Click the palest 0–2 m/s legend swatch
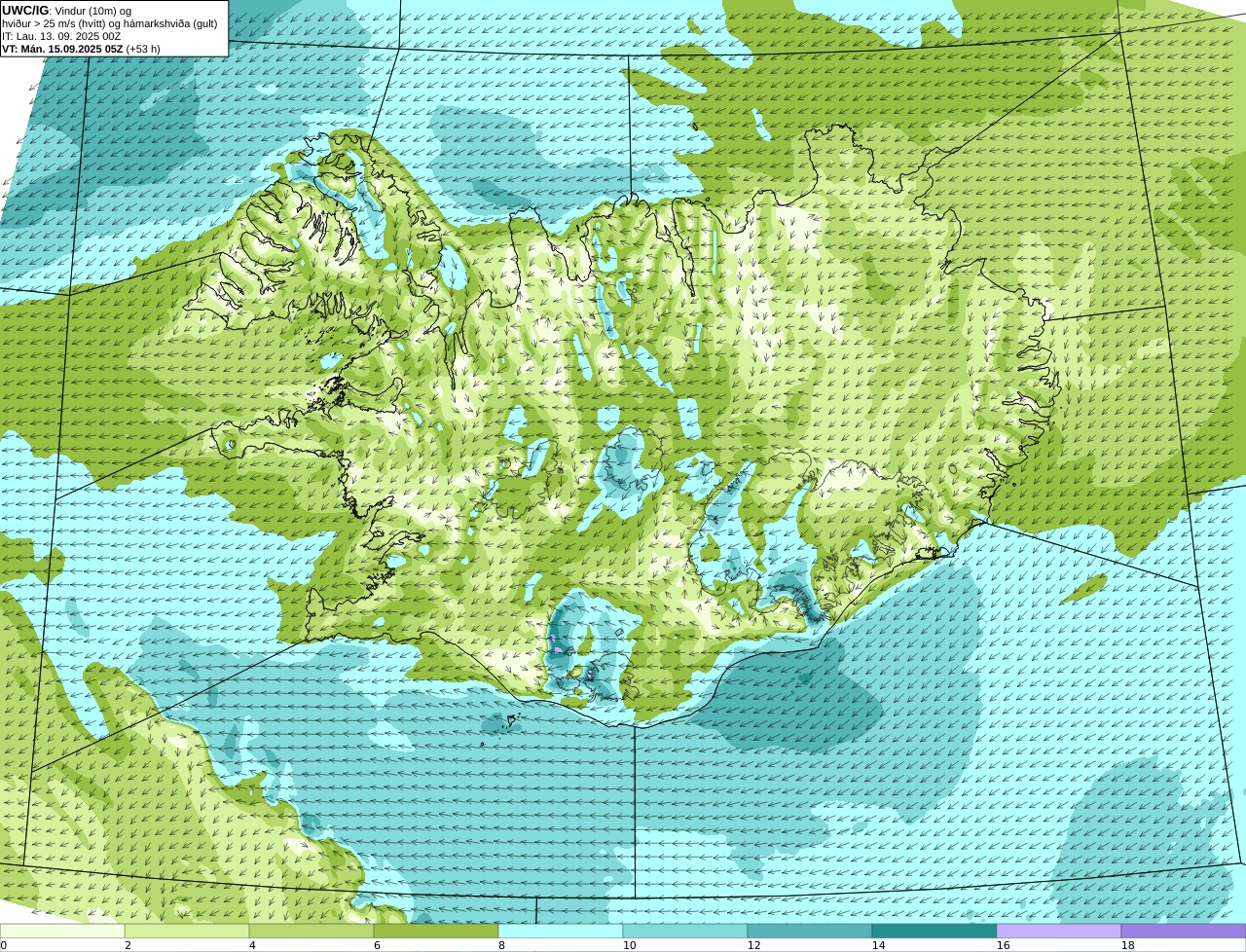 click(62, 931)
